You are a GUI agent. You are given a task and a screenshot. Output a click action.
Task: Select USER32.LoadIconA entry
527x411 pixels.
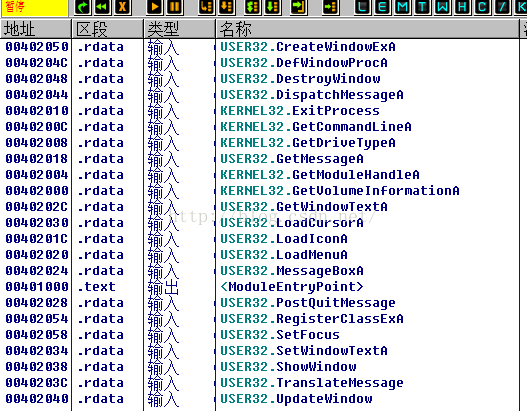(x=284, y=239)
